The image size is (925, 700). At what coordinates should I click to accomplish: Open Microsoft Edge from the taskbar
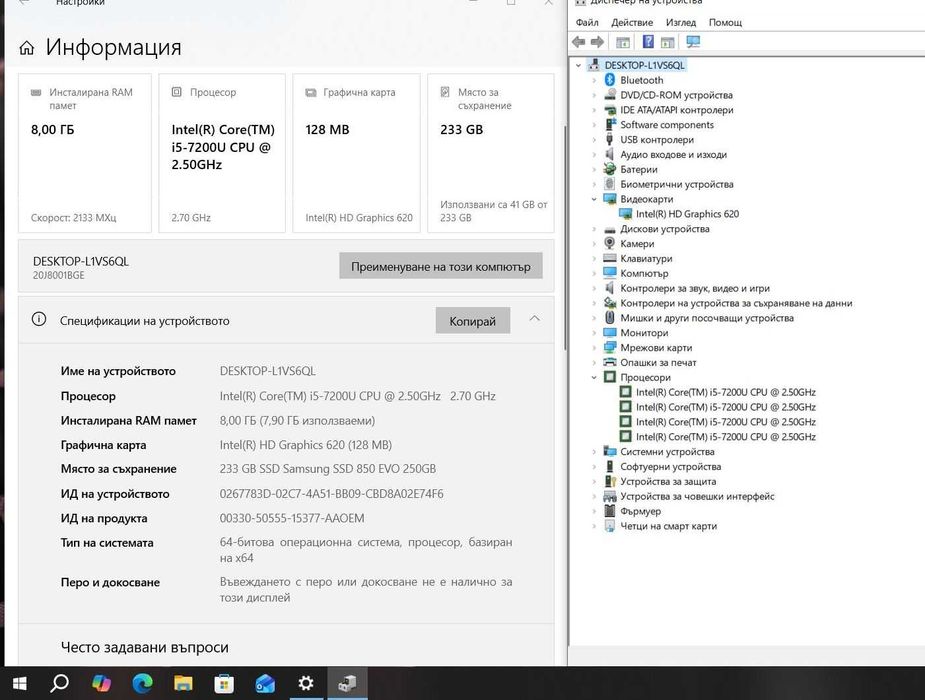[x=142, y=683]
